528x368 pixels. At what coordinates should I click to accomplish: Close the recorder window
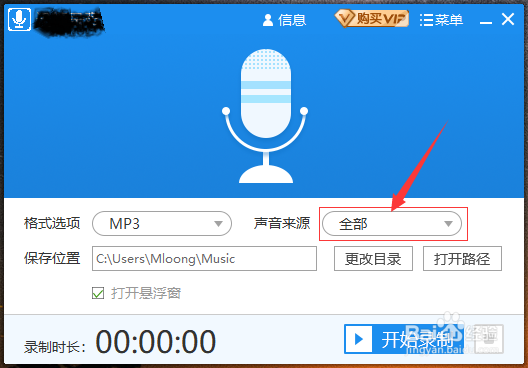tap(508, 19)
